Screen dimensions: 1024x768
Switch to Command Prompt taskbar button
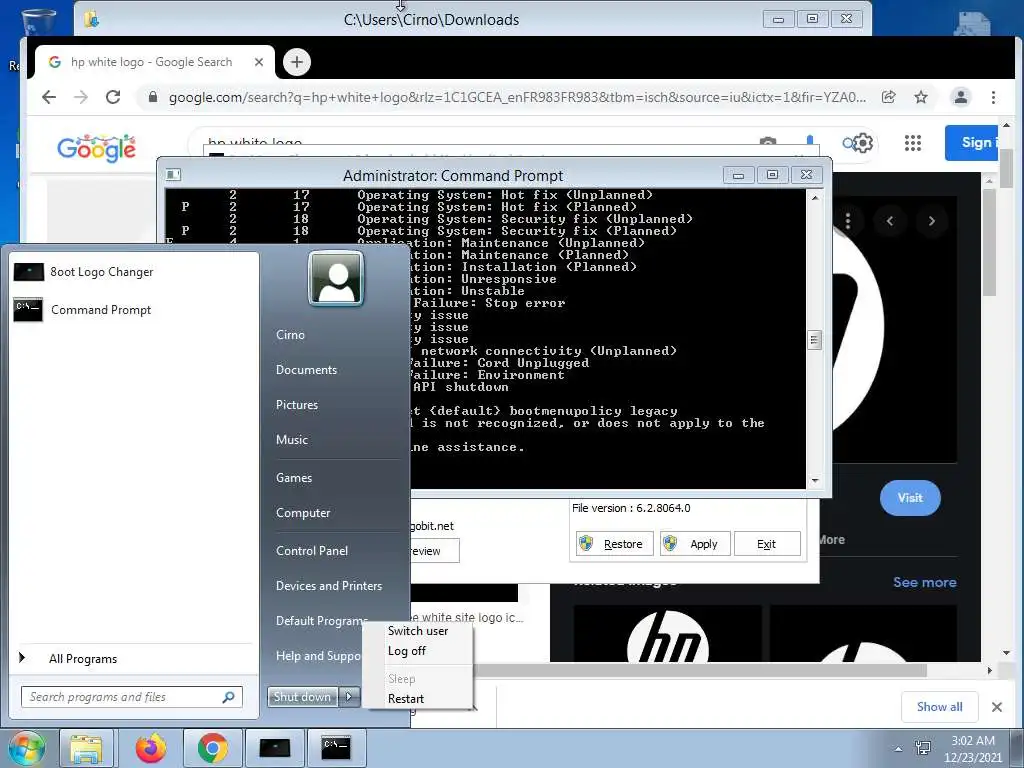tap(336, 748)
